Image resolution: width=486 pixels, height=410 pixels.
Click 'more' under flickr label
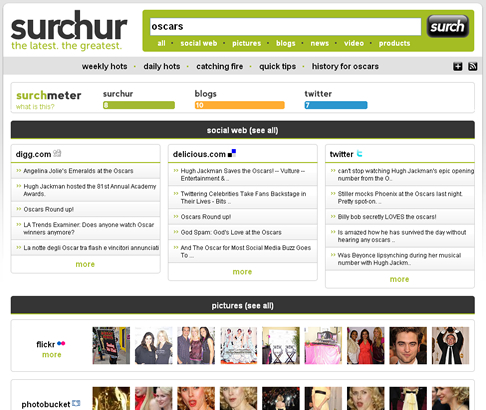point(52,355)
